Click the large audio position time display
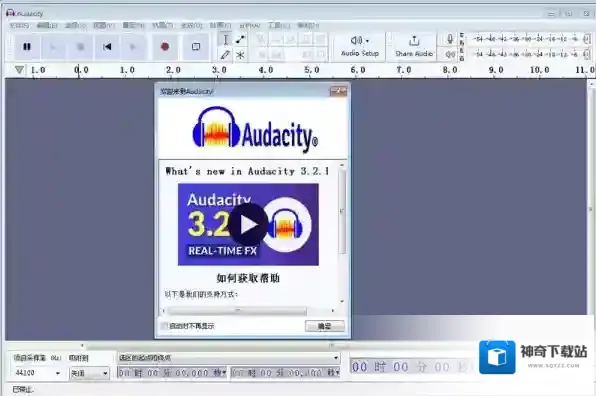596x396 pixels. tap(412, 367)
